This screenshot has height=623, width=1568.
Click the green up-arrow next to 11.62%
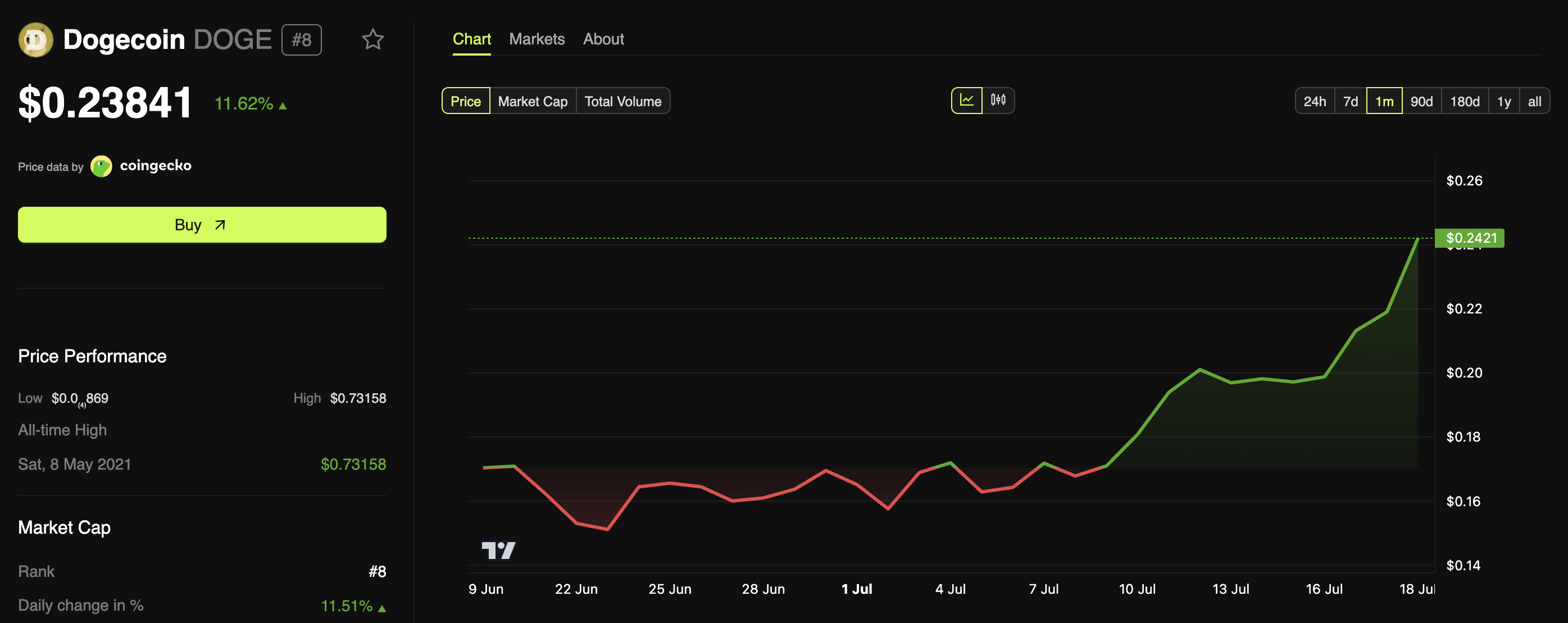click(x=283, y=105)
